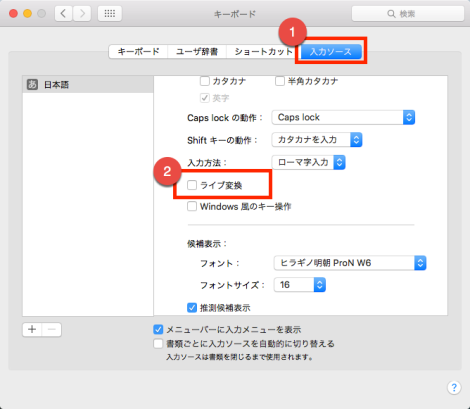
Task: Open the Caps lock の動作 dropdown
Action: tap(343, 117)
